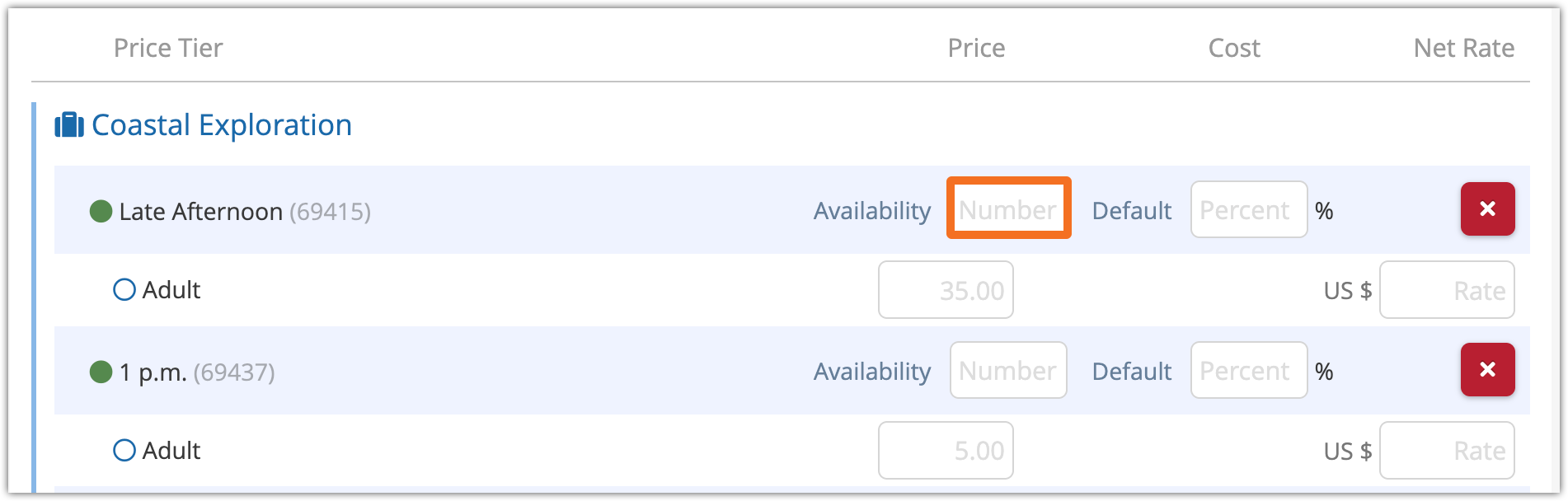Viewport: 1568px width, 501px height.
Task: Click the Net Rate column header
Action: 1463,48
